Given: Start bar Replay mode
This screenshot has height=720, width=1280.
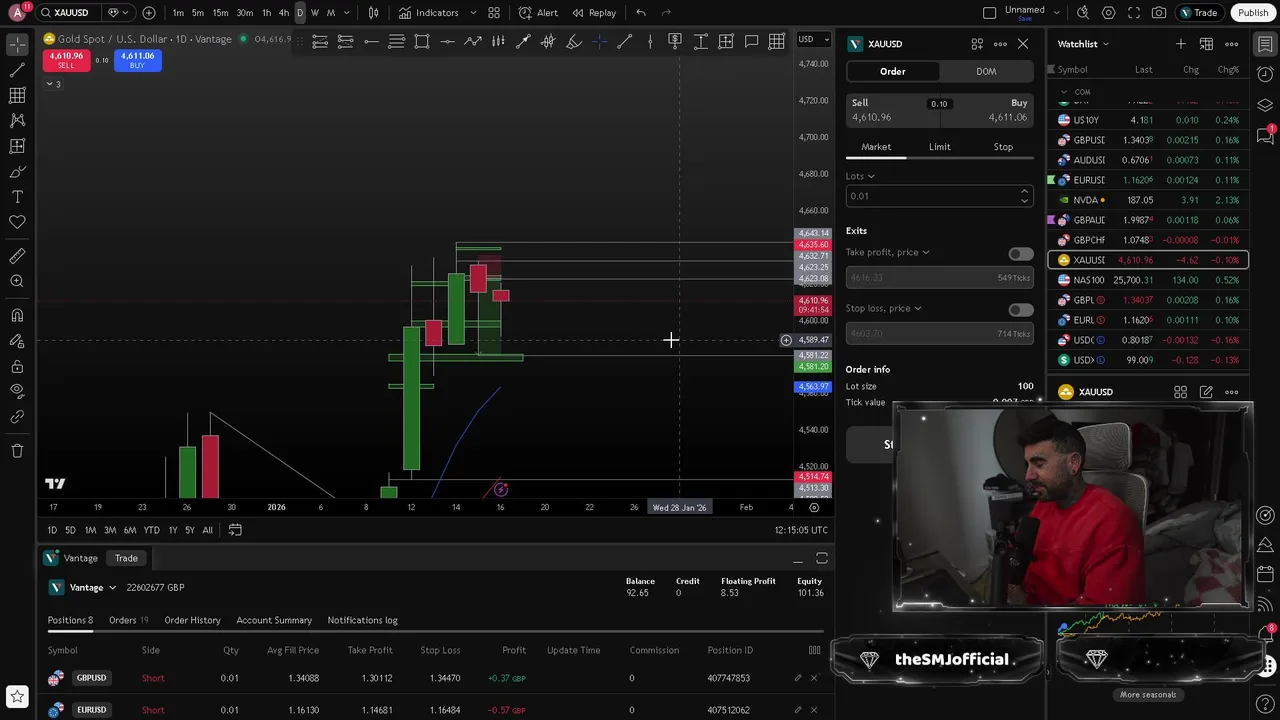Looking at the screenshot, I should (594, 13).
